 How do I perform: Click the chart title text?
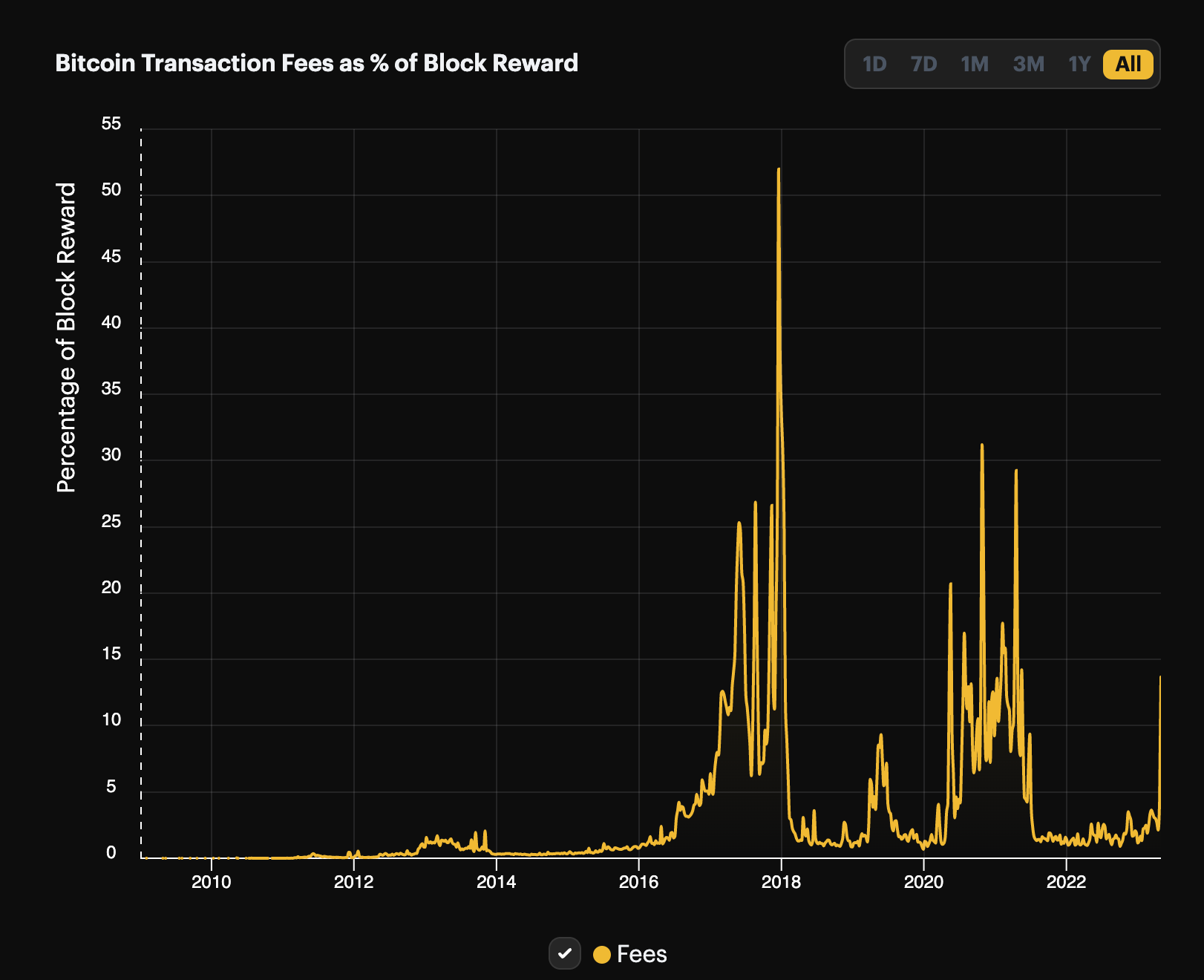click(x=317, y=63)
